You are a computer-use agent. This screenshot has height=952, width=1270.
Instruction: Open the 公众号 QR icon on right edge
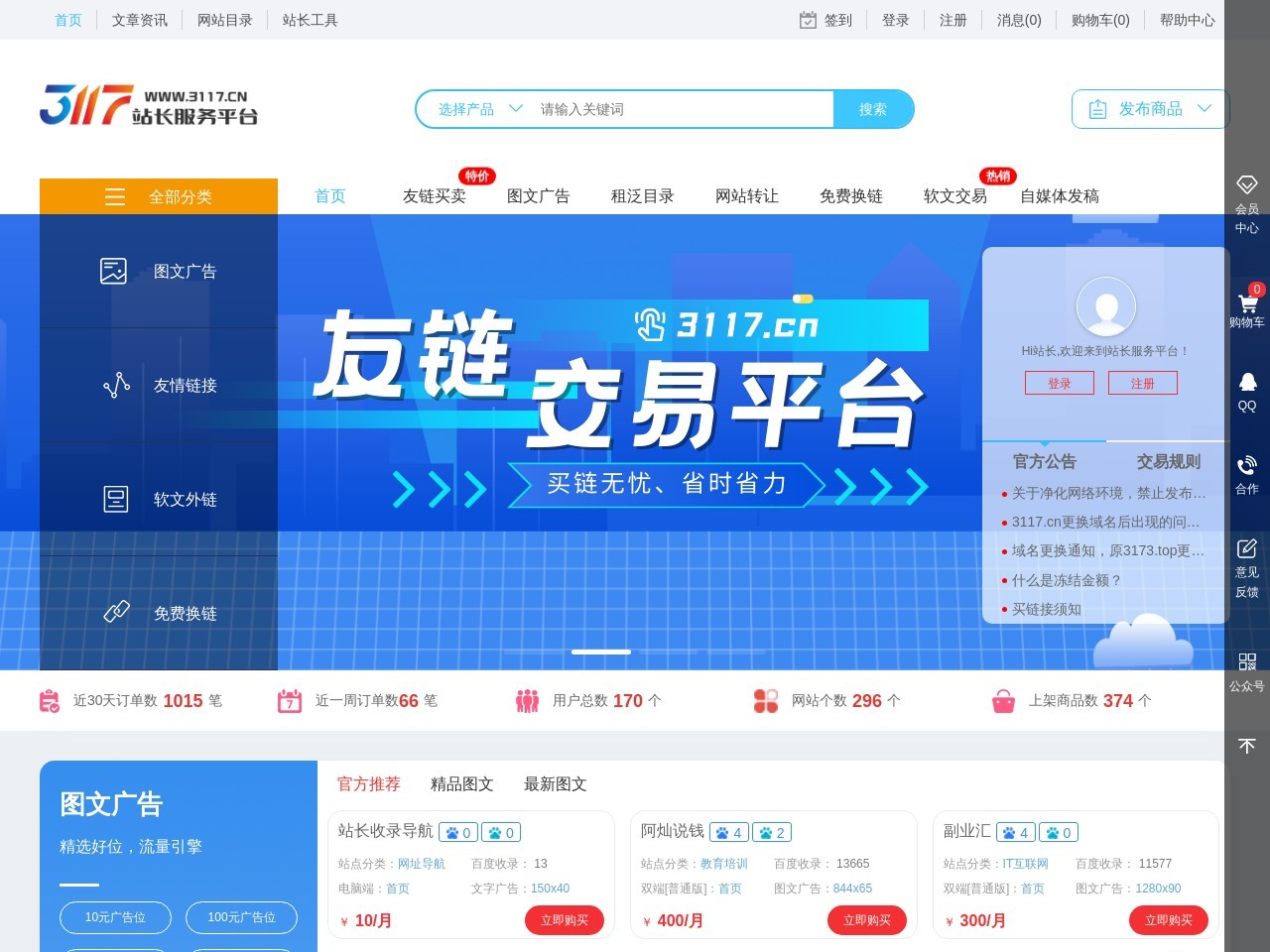(x=1246, y=660)
